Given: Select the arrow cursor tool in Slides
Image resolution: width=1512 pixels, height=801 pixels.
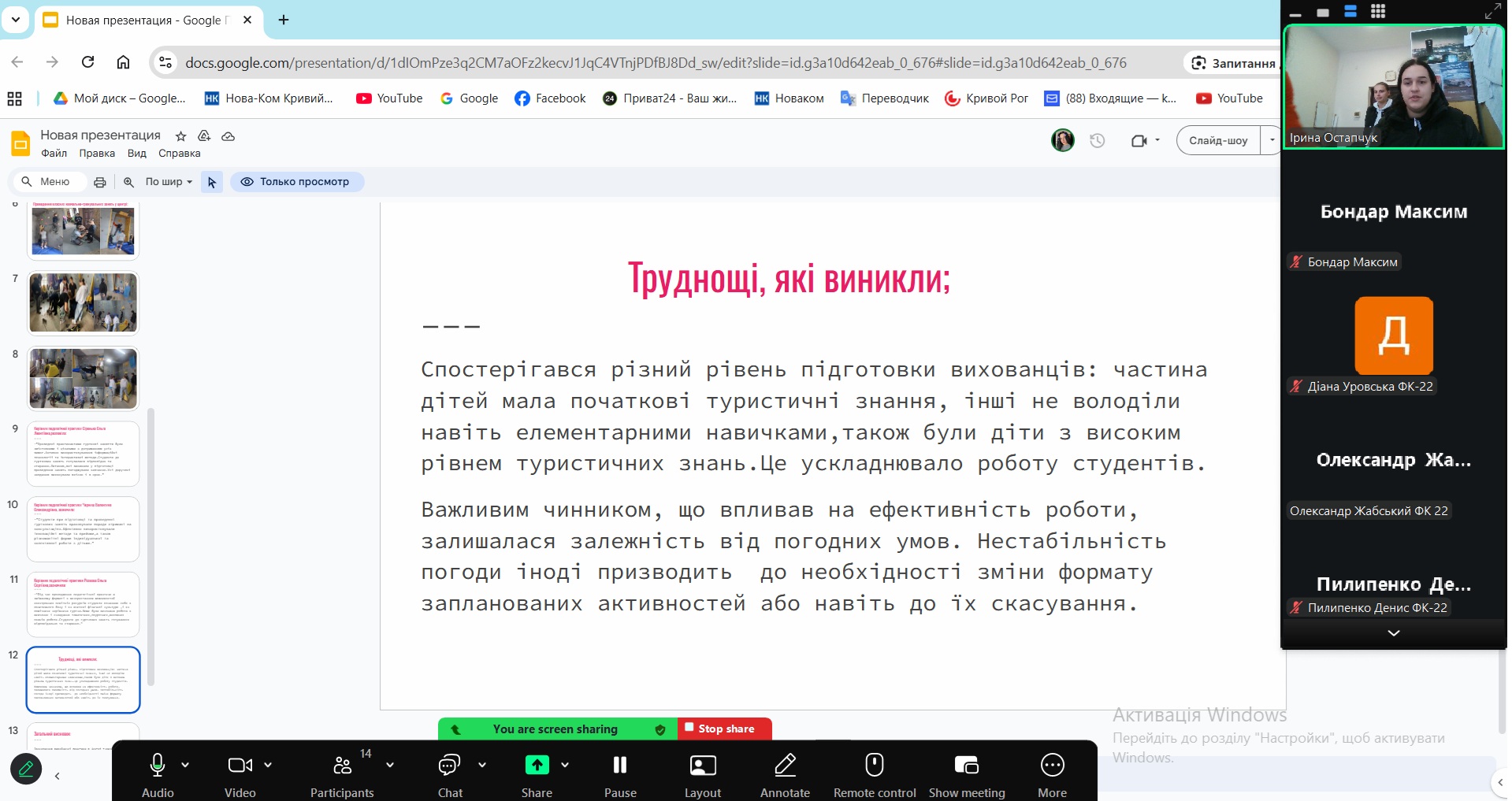Looking at the screenshot, I should (210, 182).
